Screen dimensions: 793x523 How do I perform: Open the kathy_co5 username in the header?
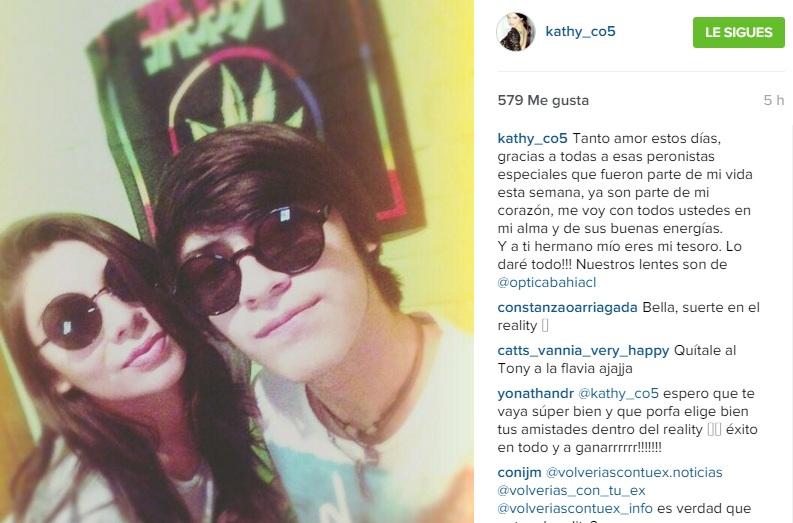(580, 31)
